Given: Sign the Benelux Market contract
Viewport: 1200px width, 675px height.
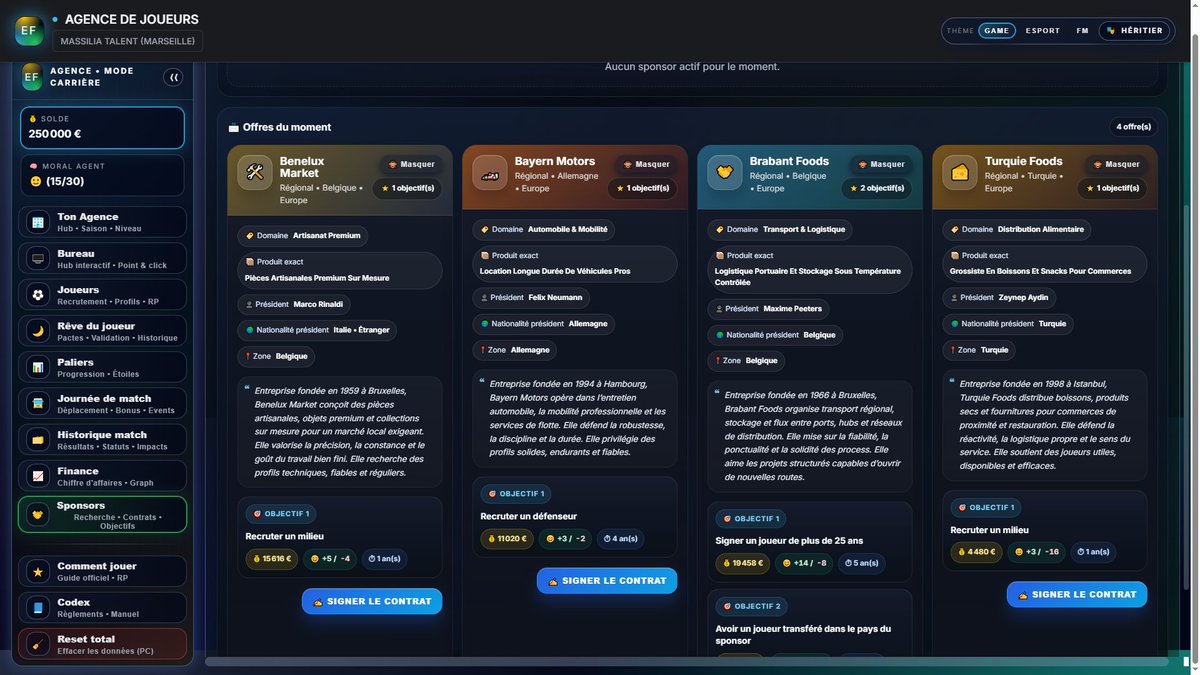Looking at the screenshot, I should pos(372,601).
